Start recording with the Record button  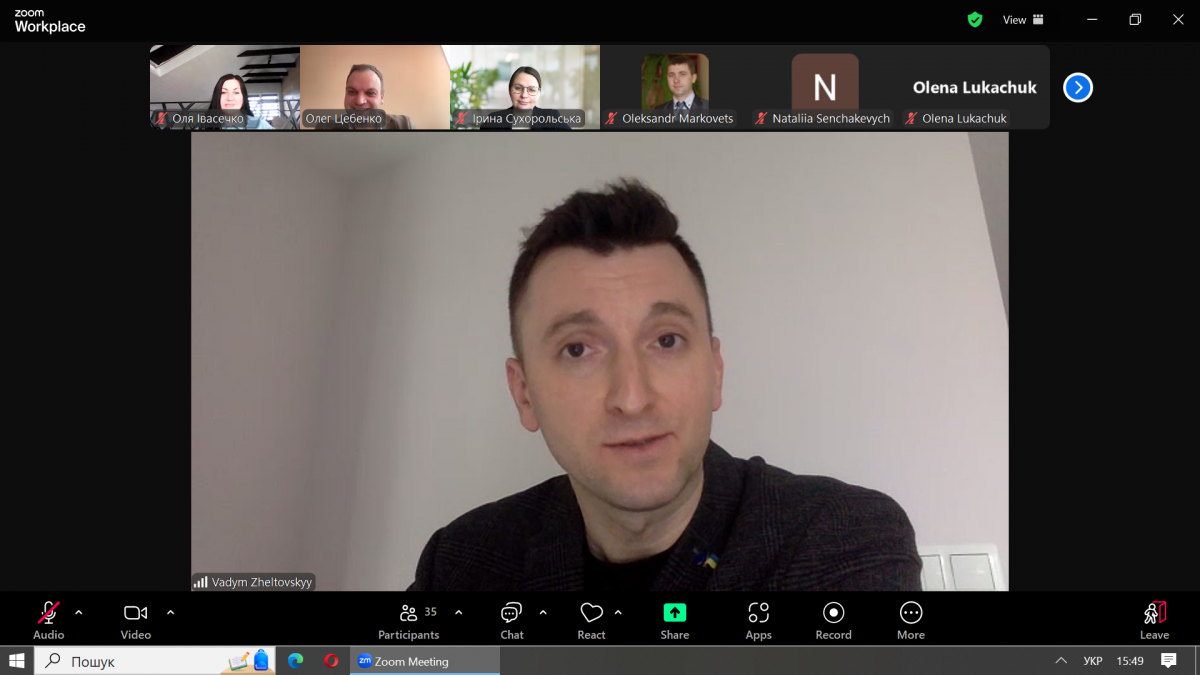[833, 620]
